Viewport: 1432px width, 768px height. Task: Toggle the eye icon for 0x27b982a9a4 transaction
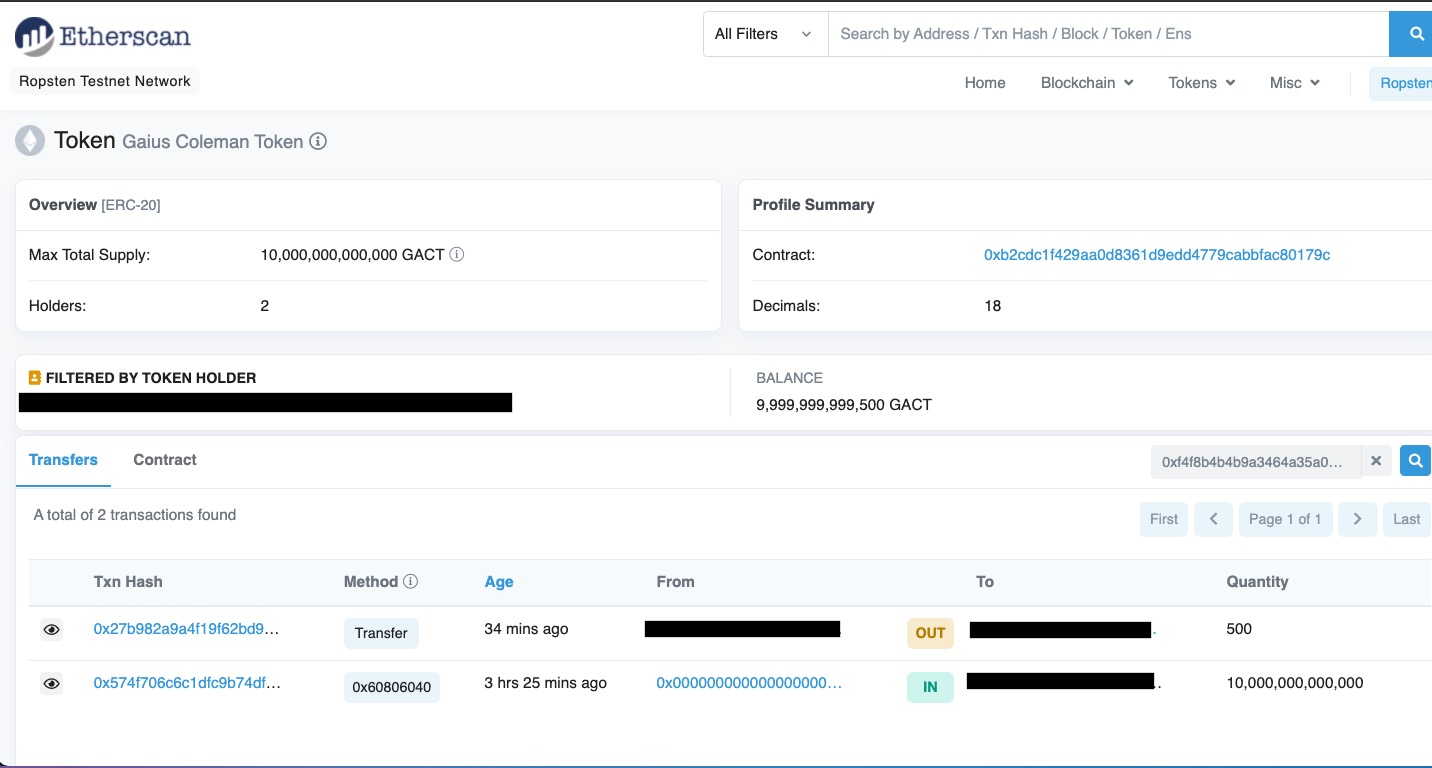pos(51,630)
